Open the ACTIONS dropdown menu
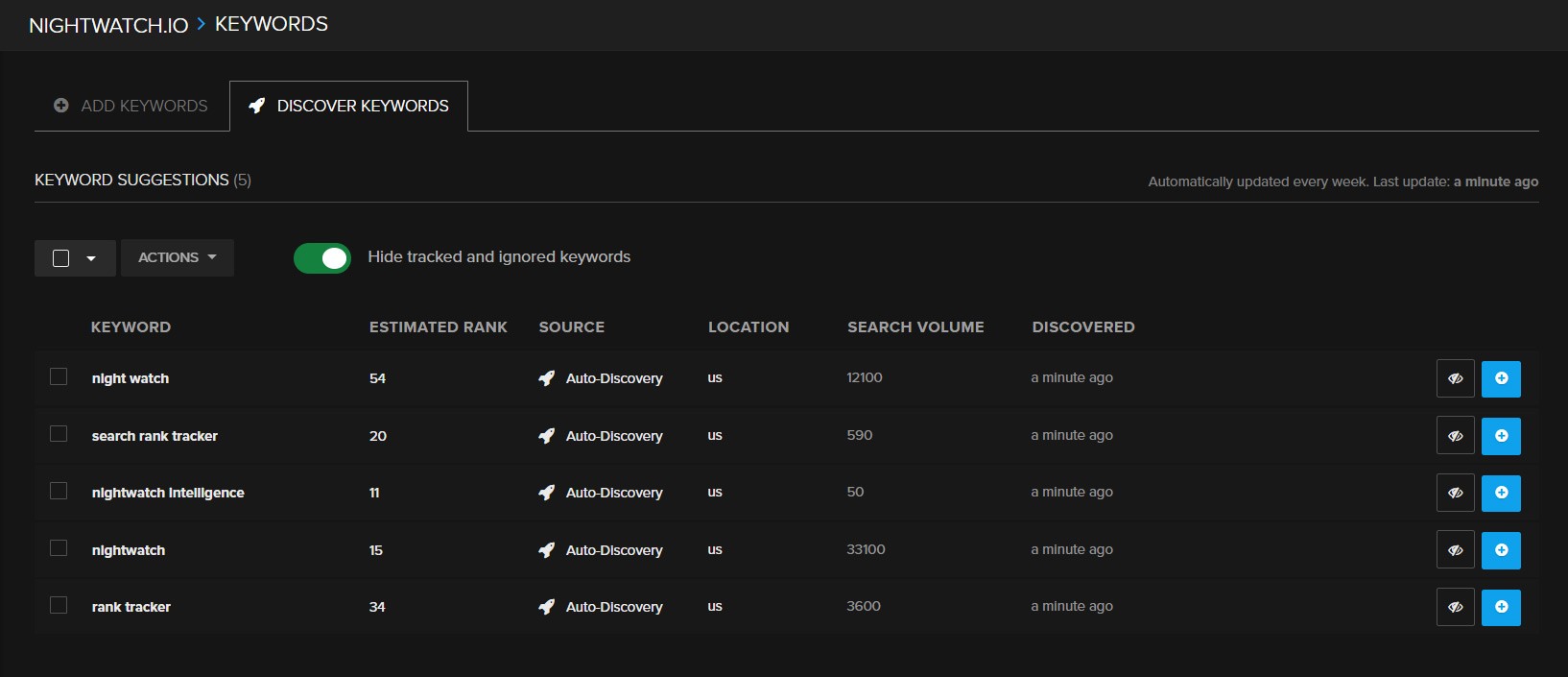 point(178,257)
